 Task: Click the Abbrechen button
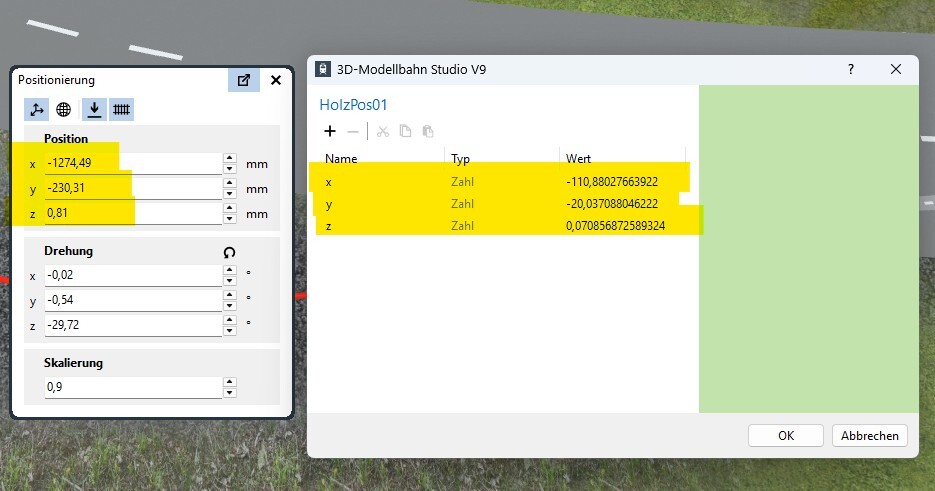point(869,436)
